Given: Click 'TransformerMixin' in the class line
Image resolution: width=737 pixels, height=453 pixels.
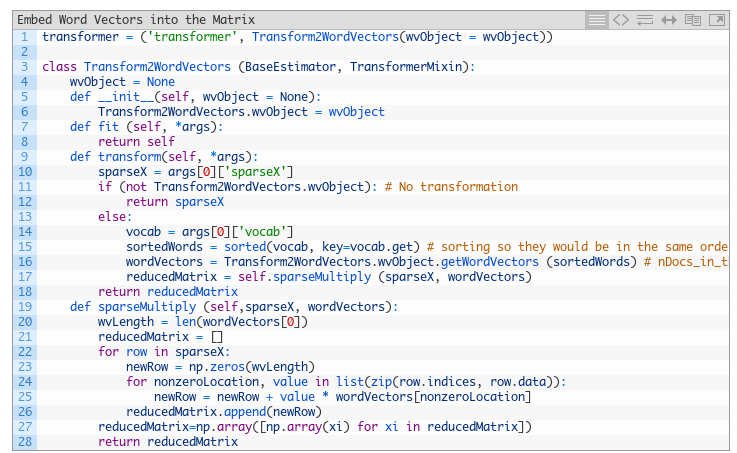Looking at the screenshot, I should [406, 67].
